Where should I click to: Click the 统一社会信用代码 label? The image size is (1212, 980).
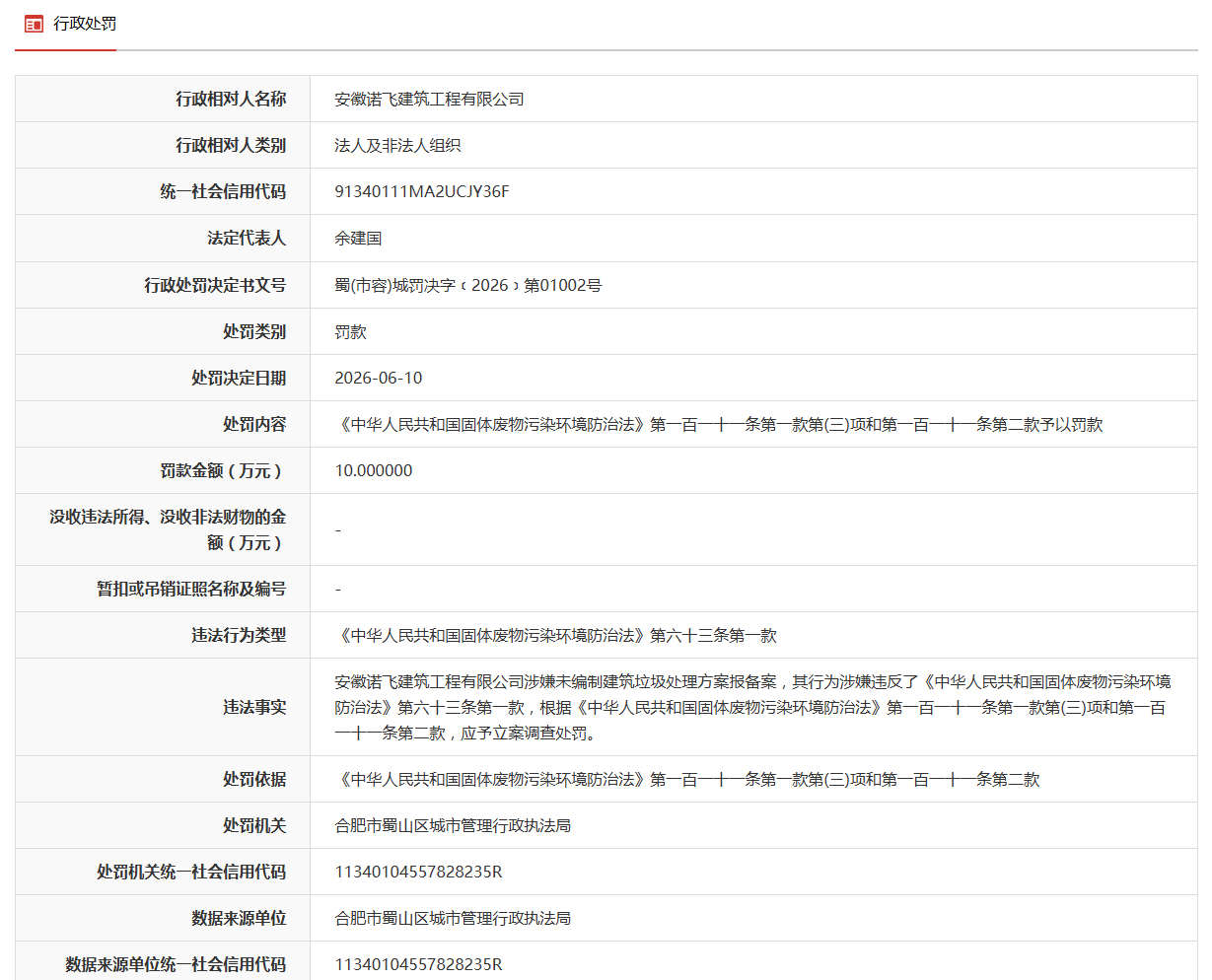[x=223, y=191]
